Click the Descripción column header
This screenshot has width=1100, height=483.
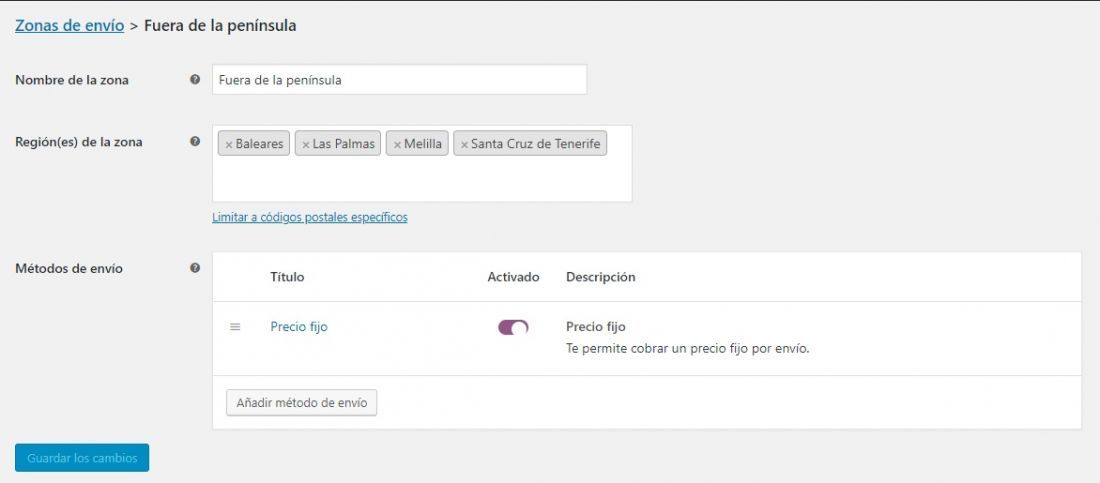tap(601, 277)
